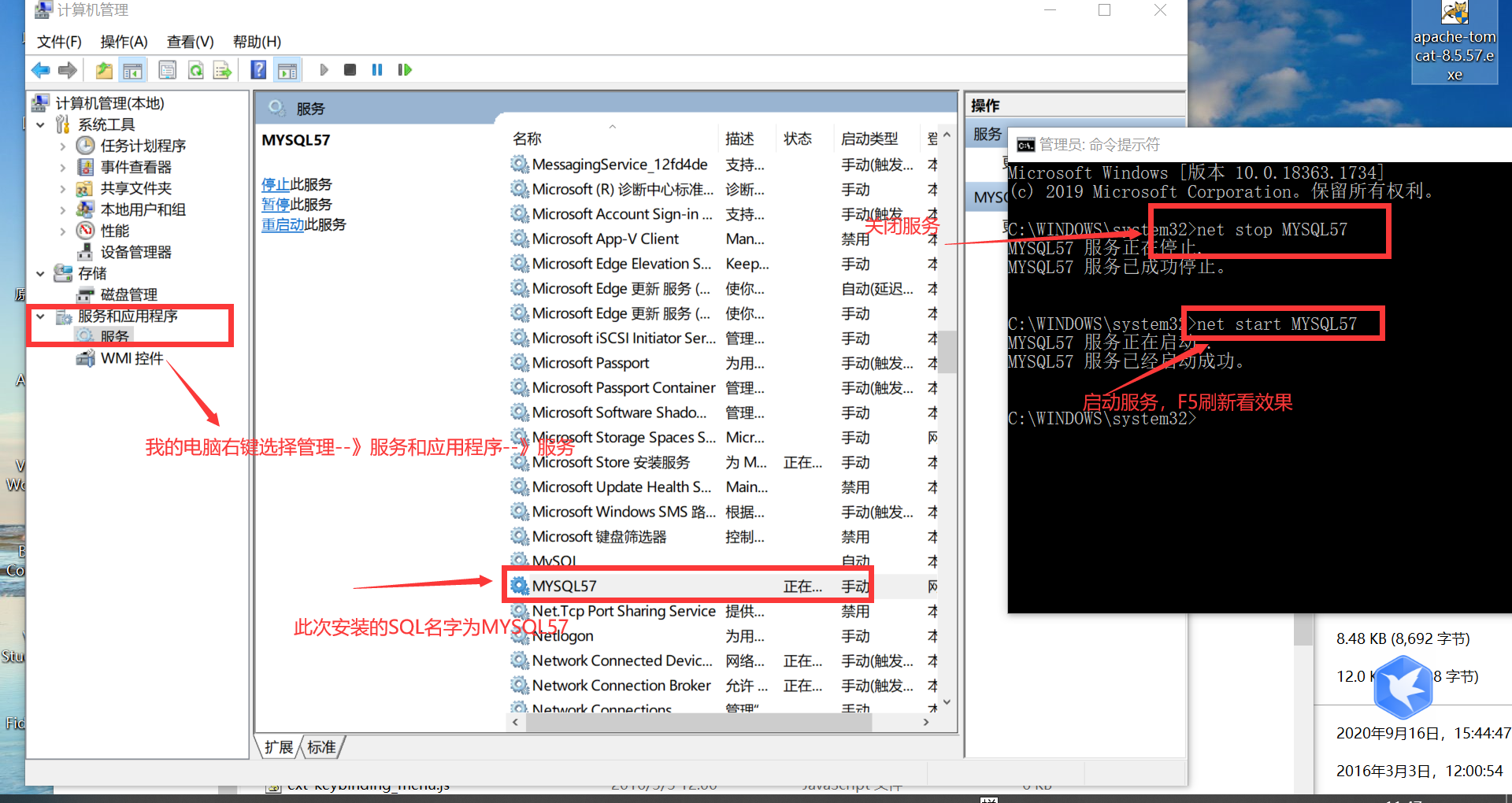Select the apache-tomcat-8.5.57.exe desktop icon
The height and width of the screenshot is (803, 1512).
(x=1455, y=42)
